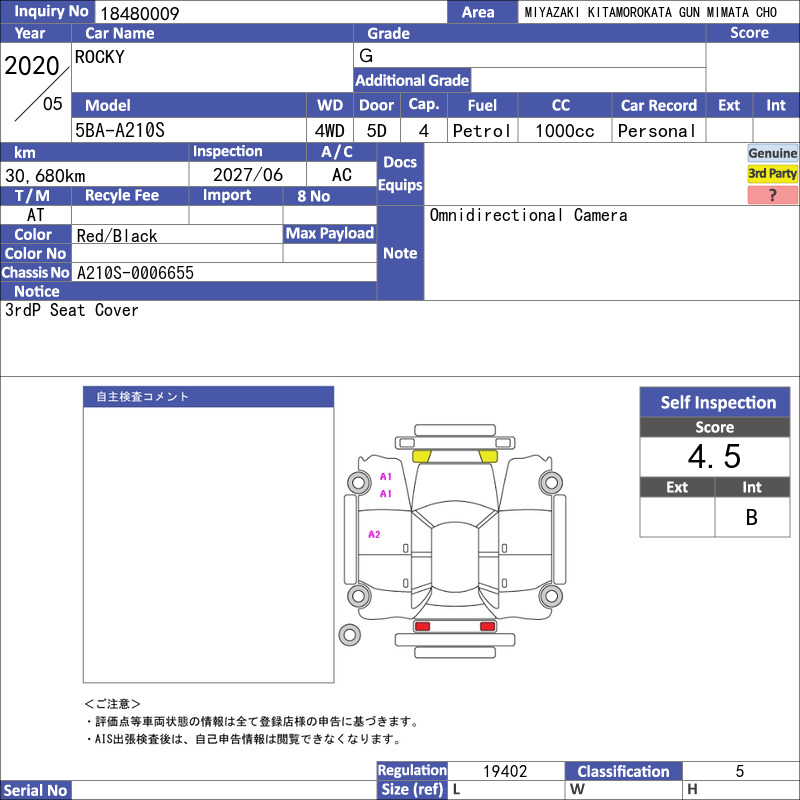Click the engine size 1000cc
The image size is (800, 800).
565,131
